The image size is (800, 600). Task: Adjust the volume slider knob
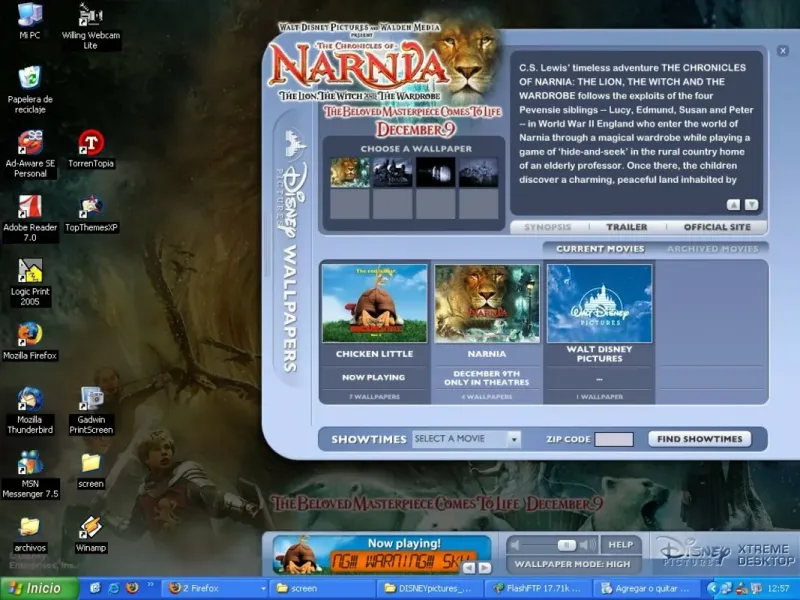tap(566, 545)
